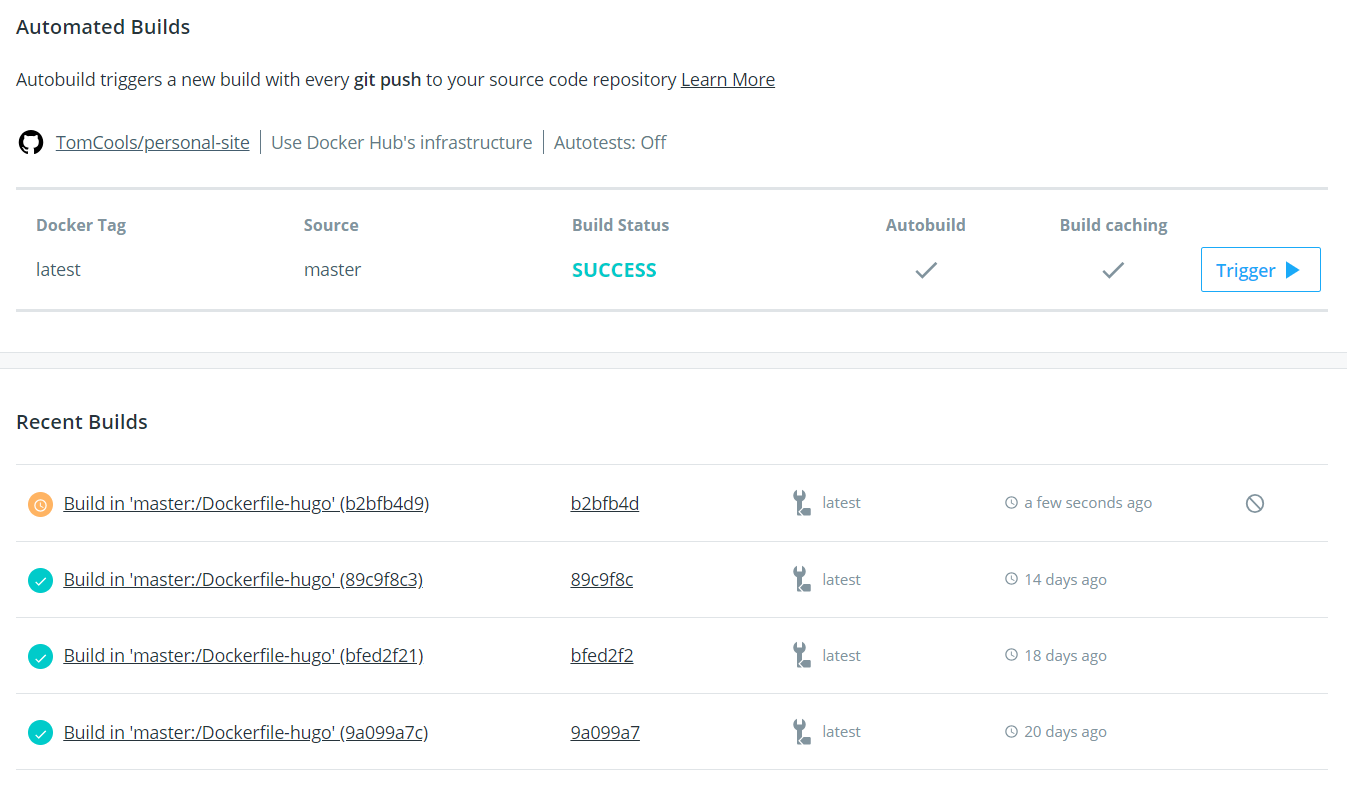Click the SUCCESS build status text

614,269
